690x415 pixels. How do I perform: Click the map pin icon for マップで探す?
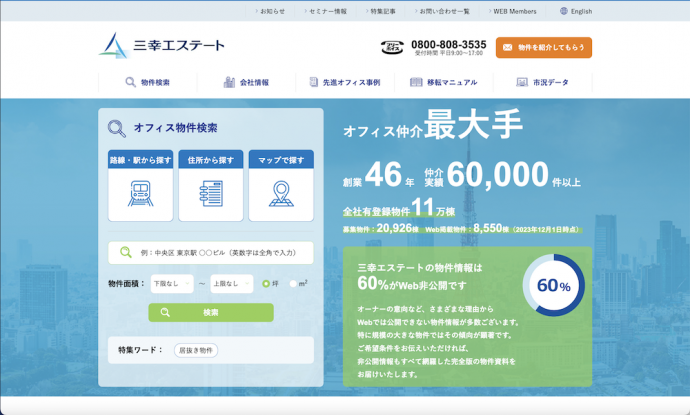click(x=281, y=193)
